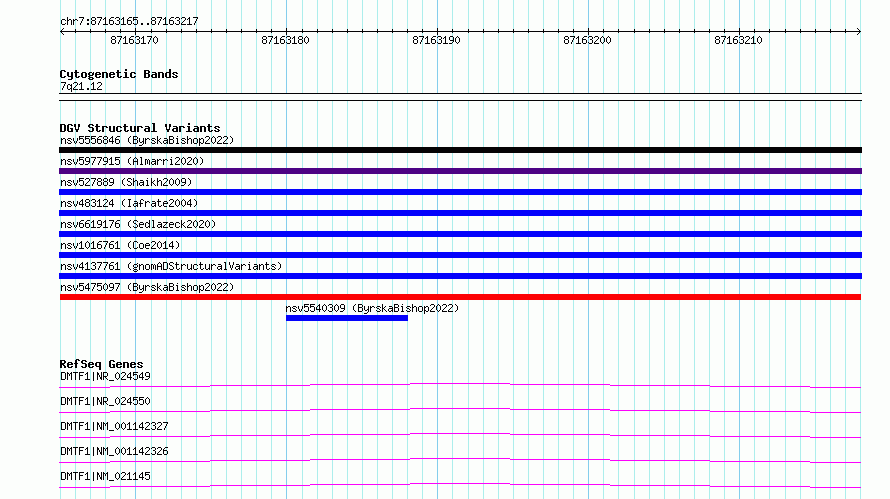Select the purple nsv5977915 variant bar
This screenshot has height=499, width=890.
(460, 171)
